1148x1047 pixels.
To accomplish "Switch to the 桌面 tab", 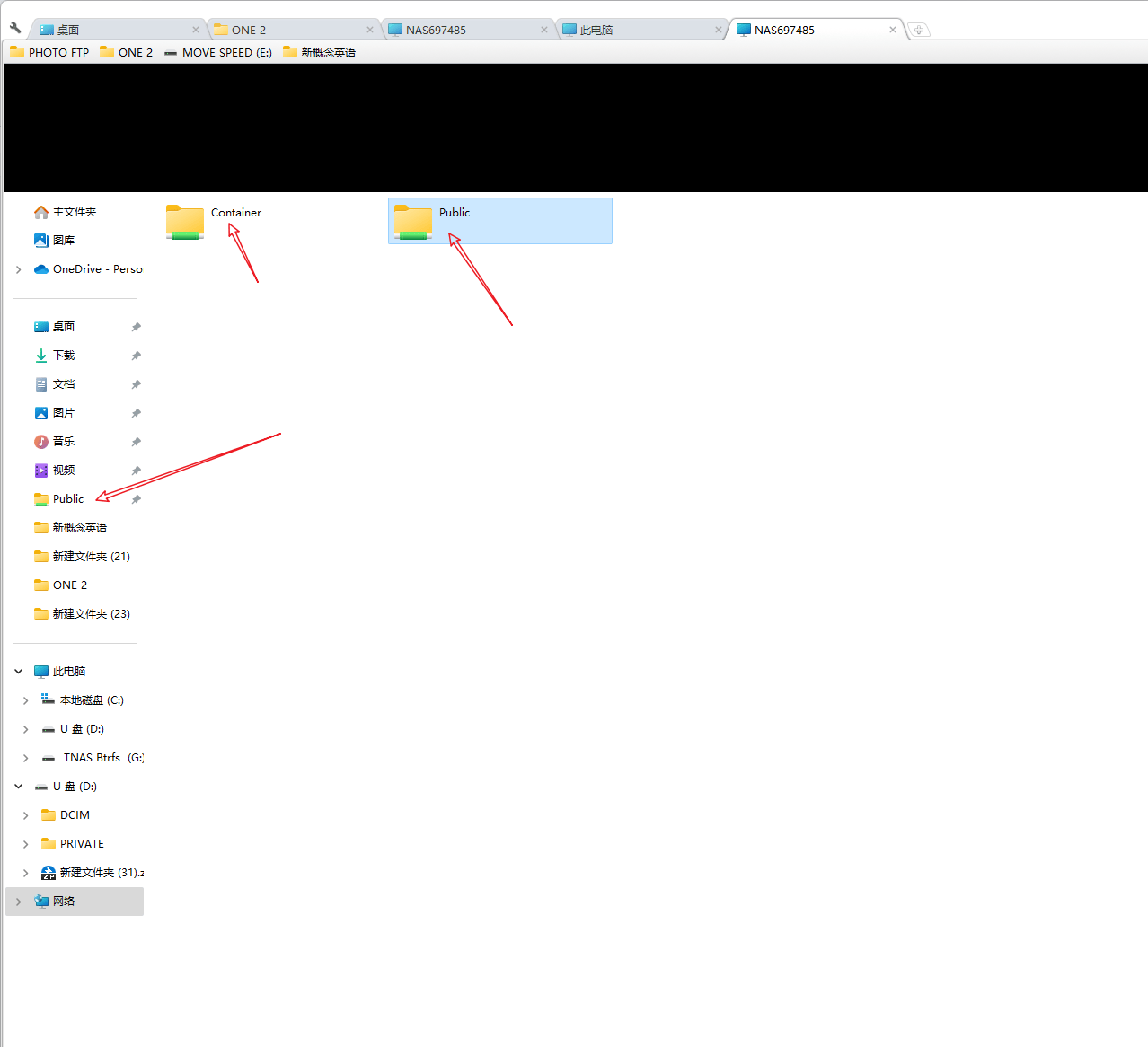I will coord(118,30).
